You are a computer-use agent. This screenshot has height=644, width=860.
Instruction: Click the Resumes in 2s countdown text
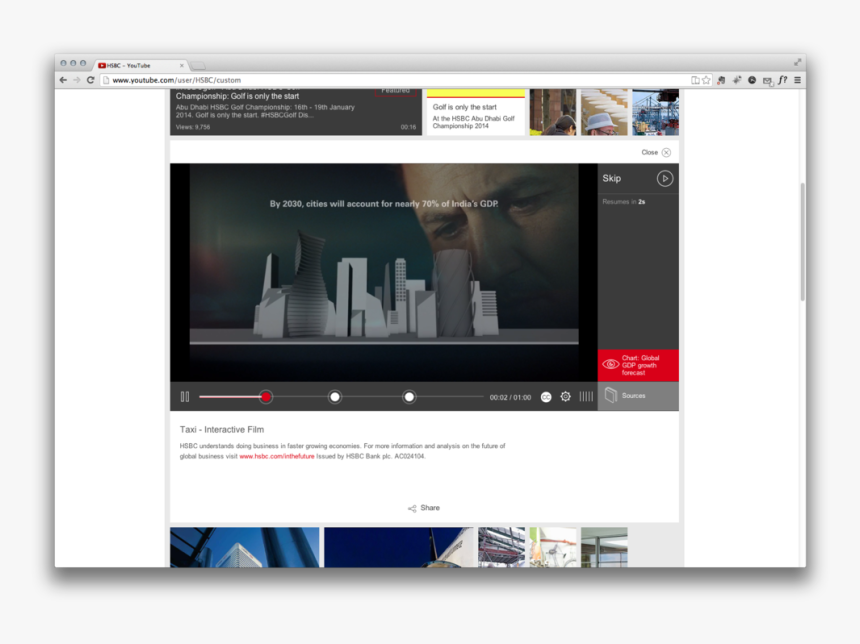(x=624, y=202)
